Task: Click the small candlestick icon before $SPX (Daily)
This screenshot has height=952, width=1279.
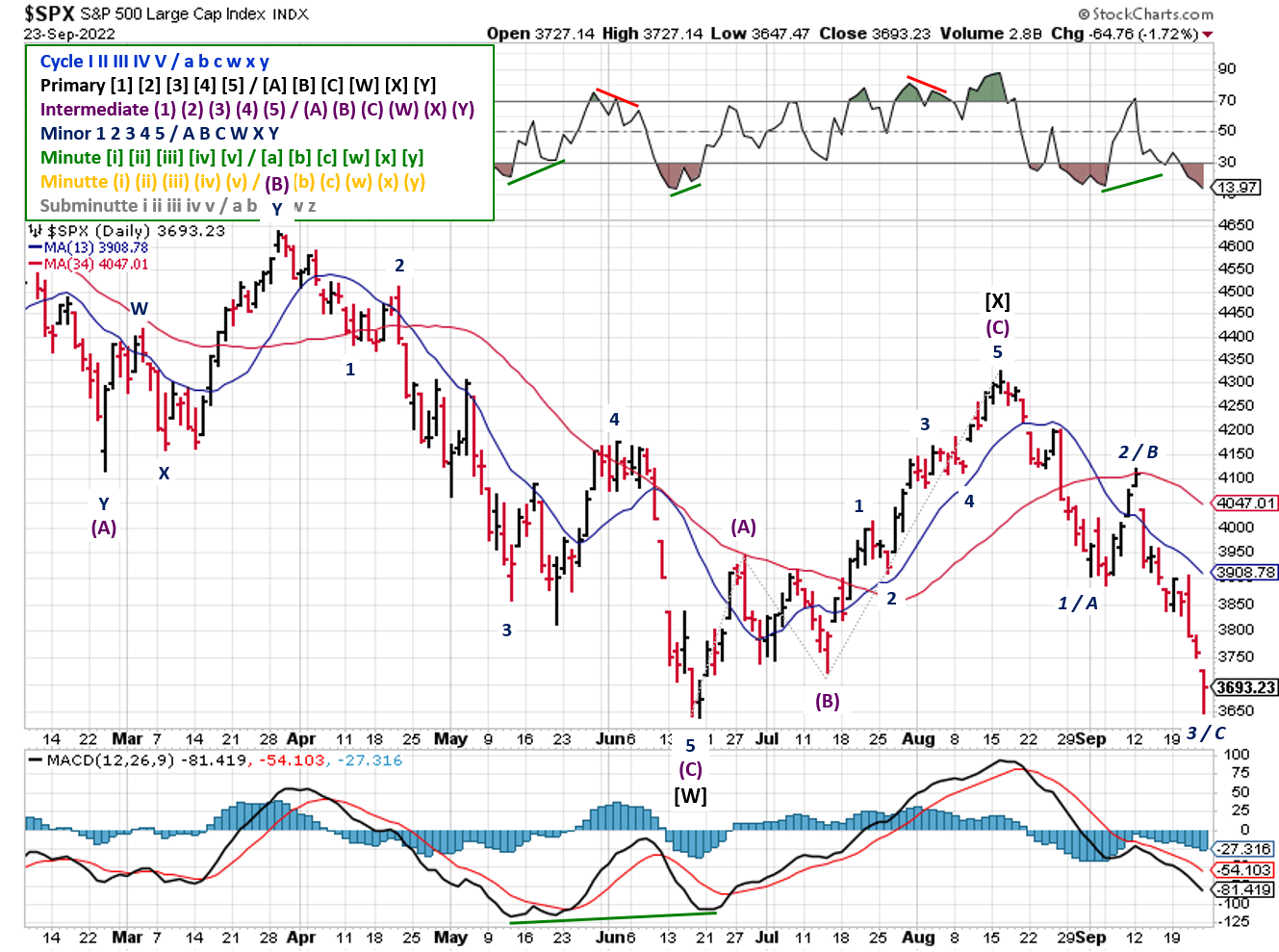Action: pos(36,231)
